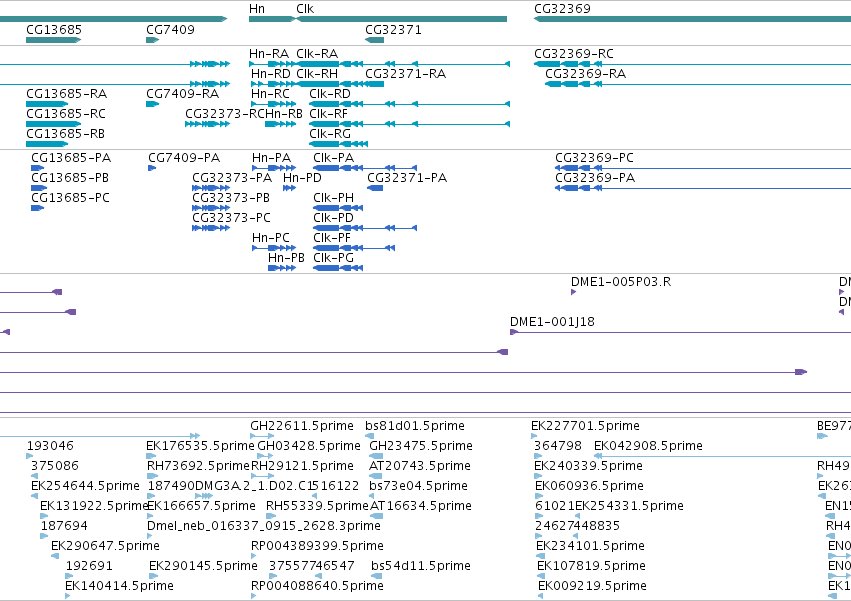Select the CG13685 gene glyph label
The height and width of the screenshot is (601, 851).
(x=54, y=30)
